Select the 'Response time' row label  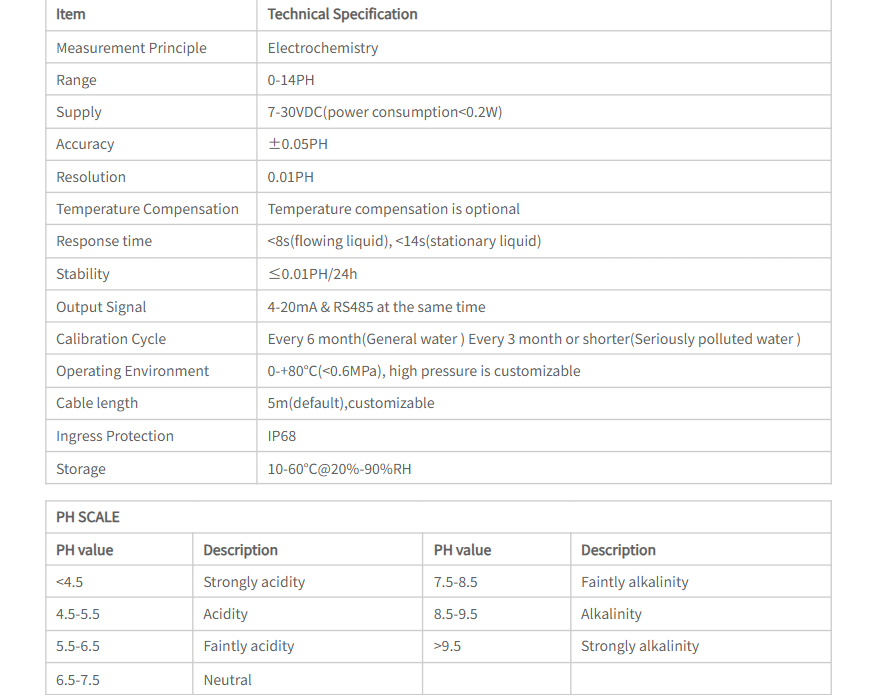point(104,241)
